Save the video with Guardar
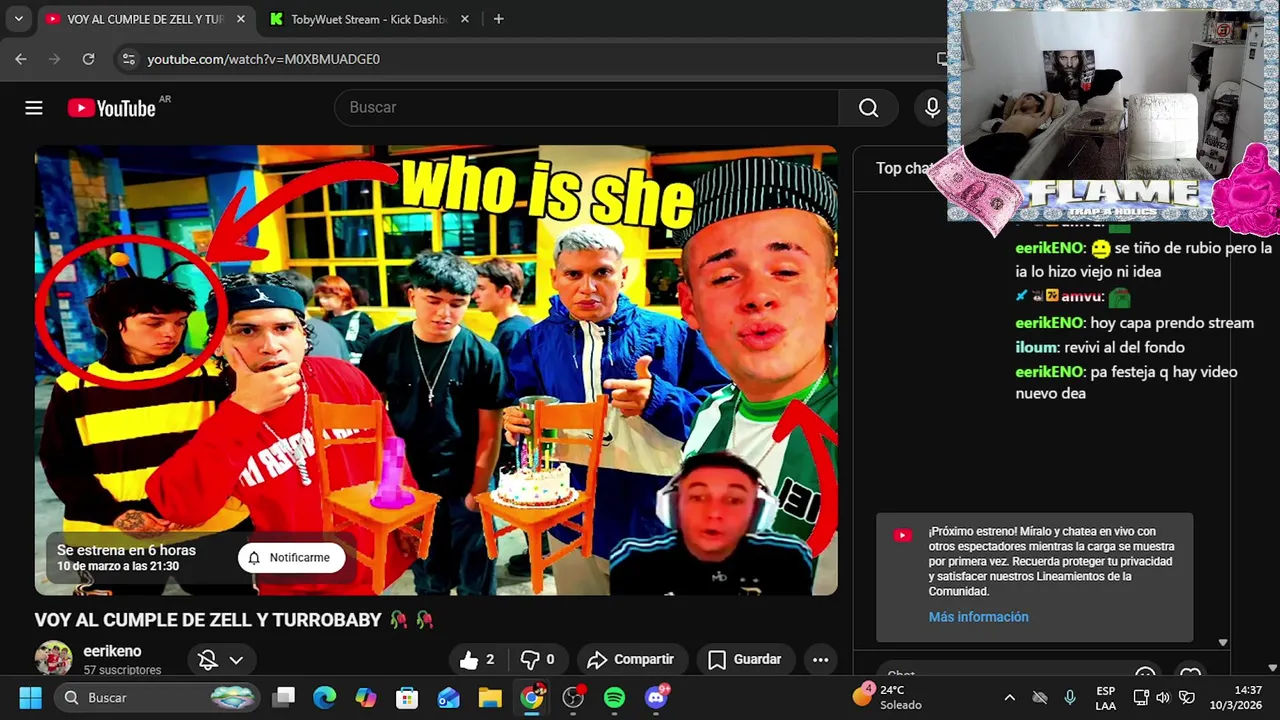 click(745, 659)
